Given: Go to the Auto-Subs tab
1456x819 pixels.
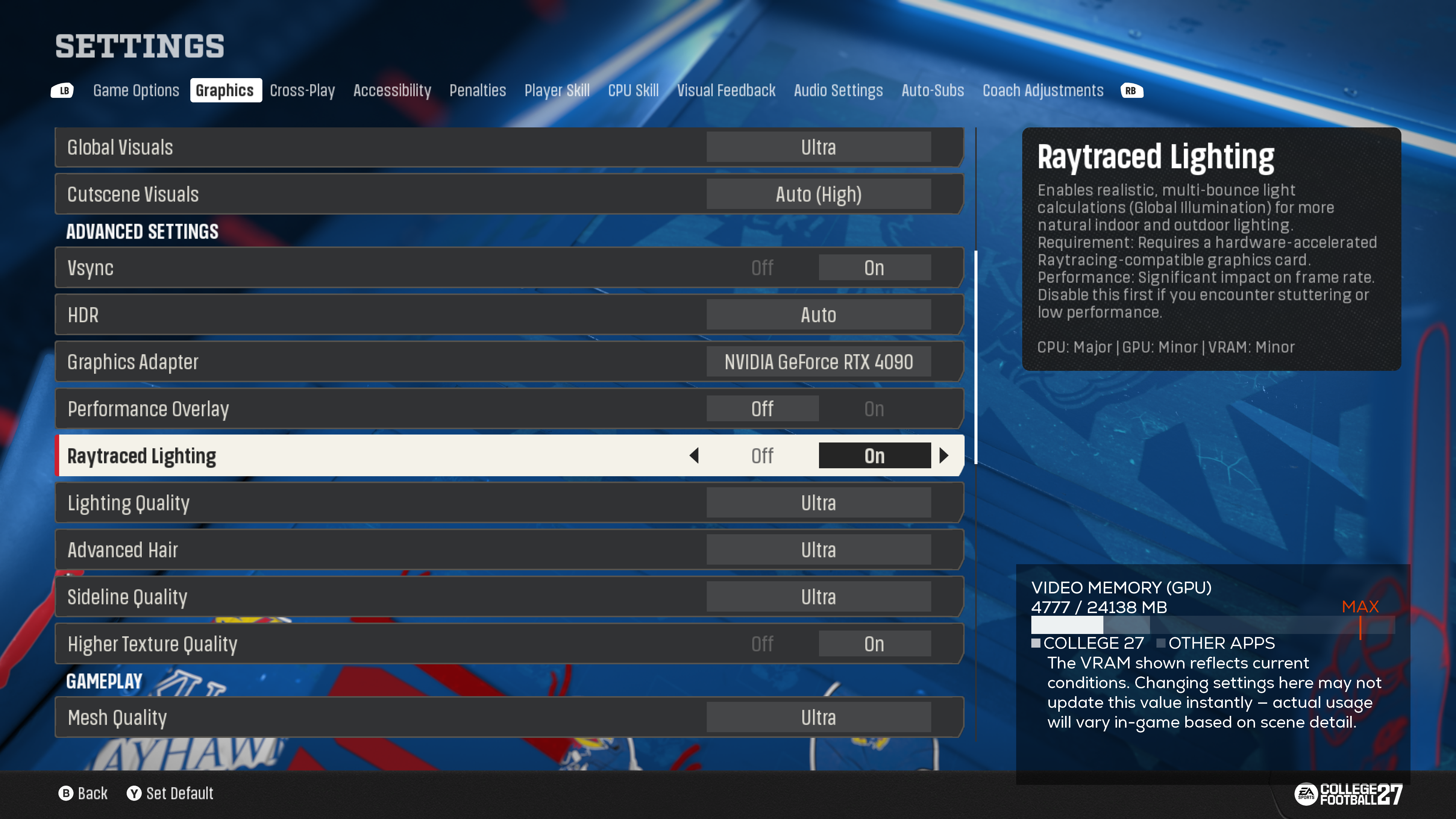Looking at the screenshot, I should pos(933,91).
